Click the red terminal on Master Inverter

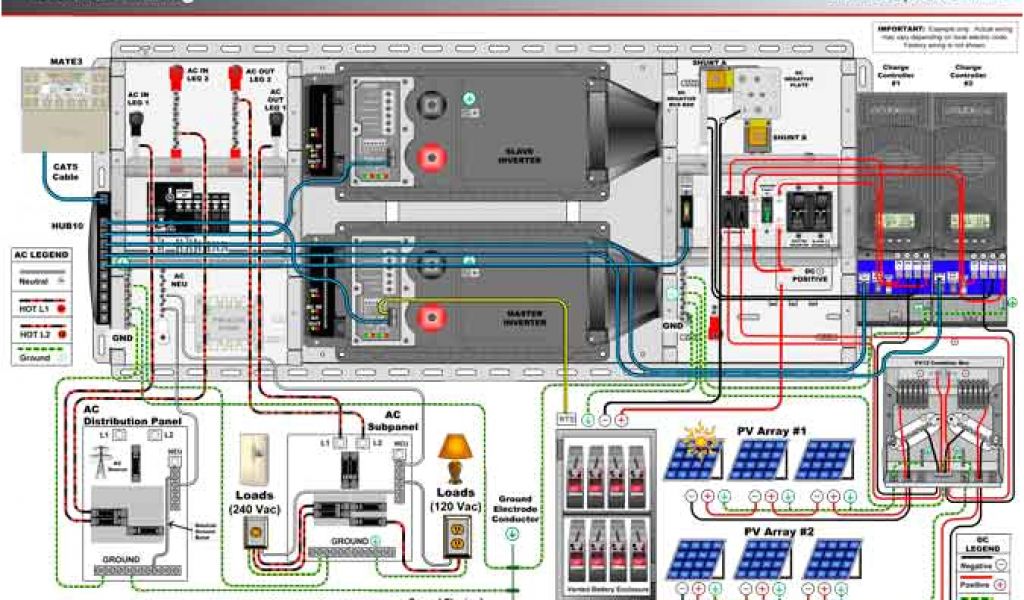pos(430,320)
